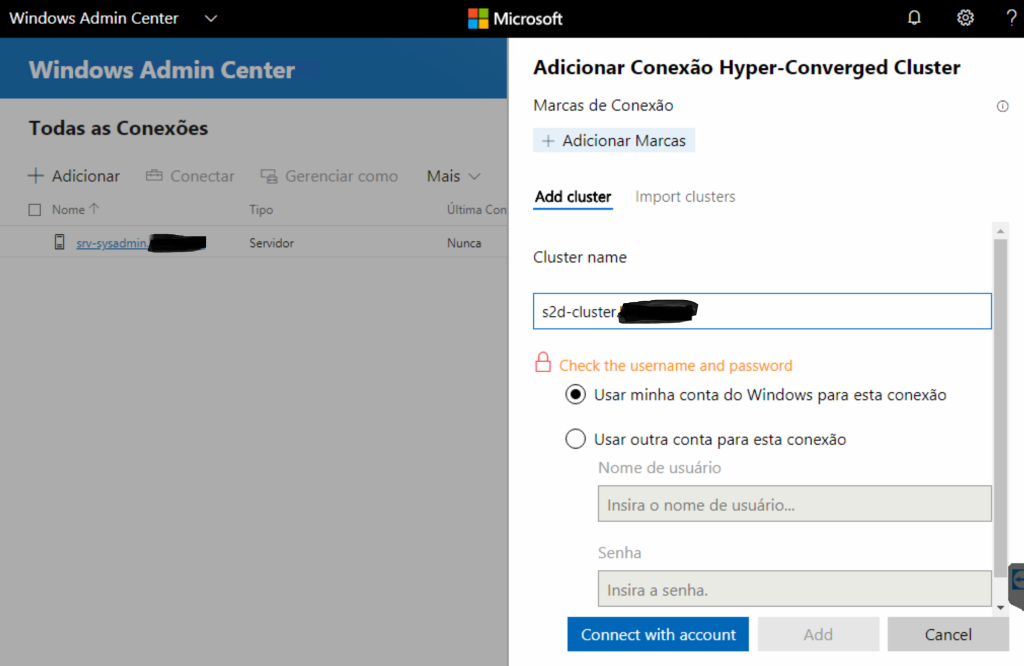
Task: Open the Settings gear icon
Action: pyautogui.click(x=964, y=17)
